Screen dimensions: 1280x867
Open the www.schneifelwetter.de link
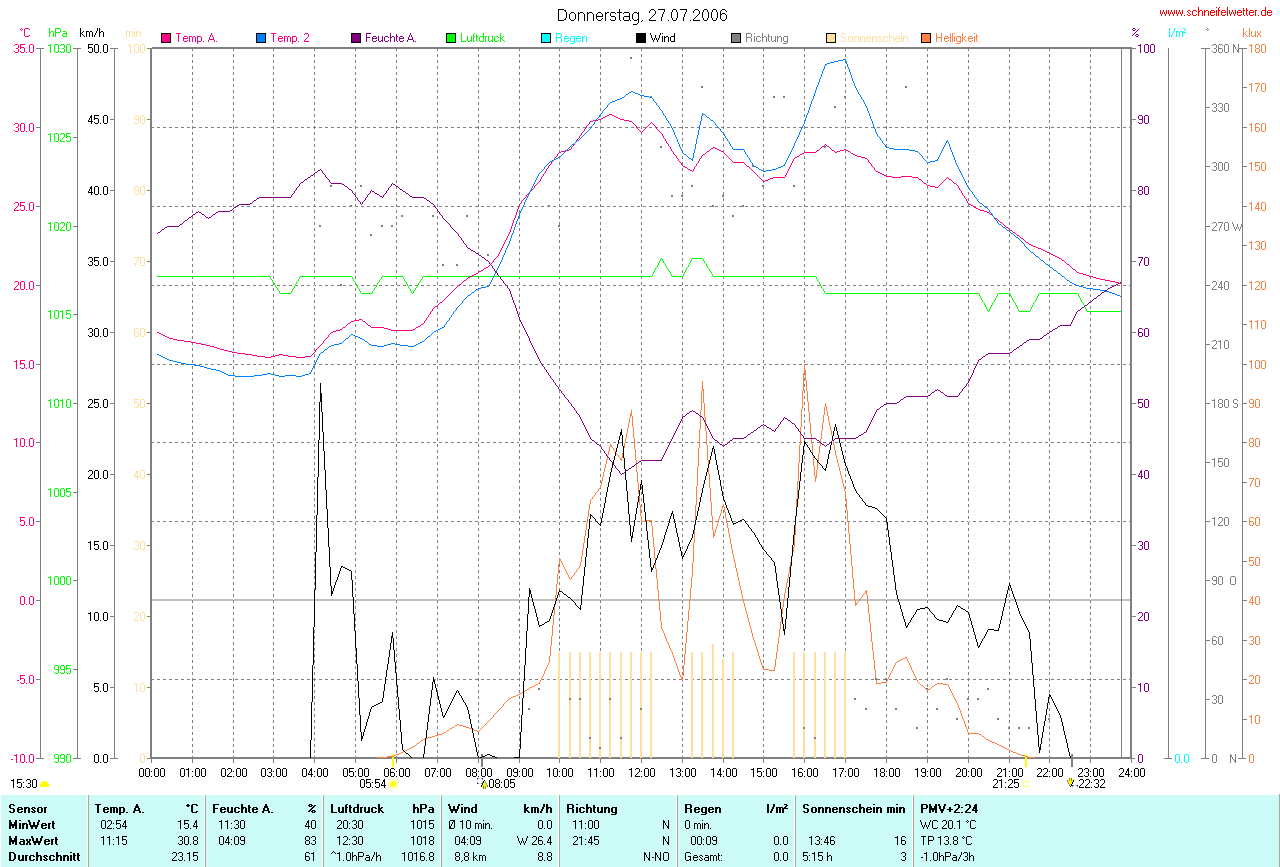pos(1216,12)
